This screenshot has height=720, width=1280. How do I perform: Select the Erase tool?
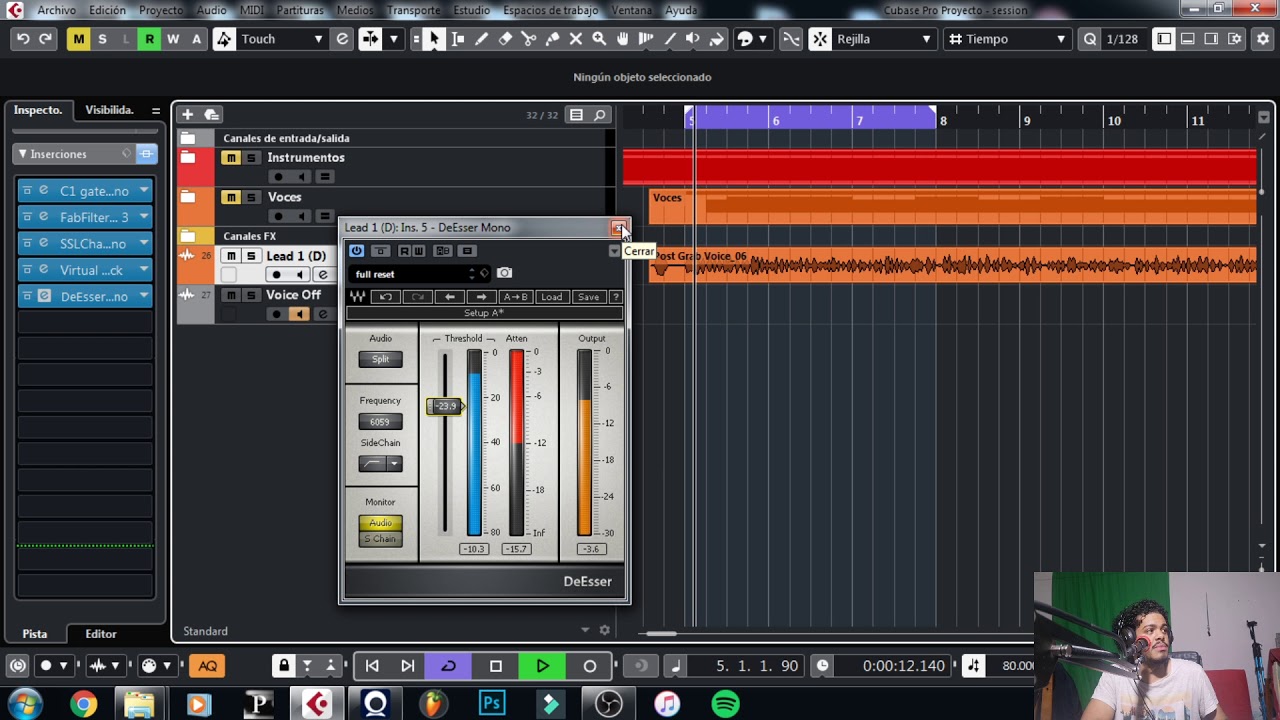point(505,39)
